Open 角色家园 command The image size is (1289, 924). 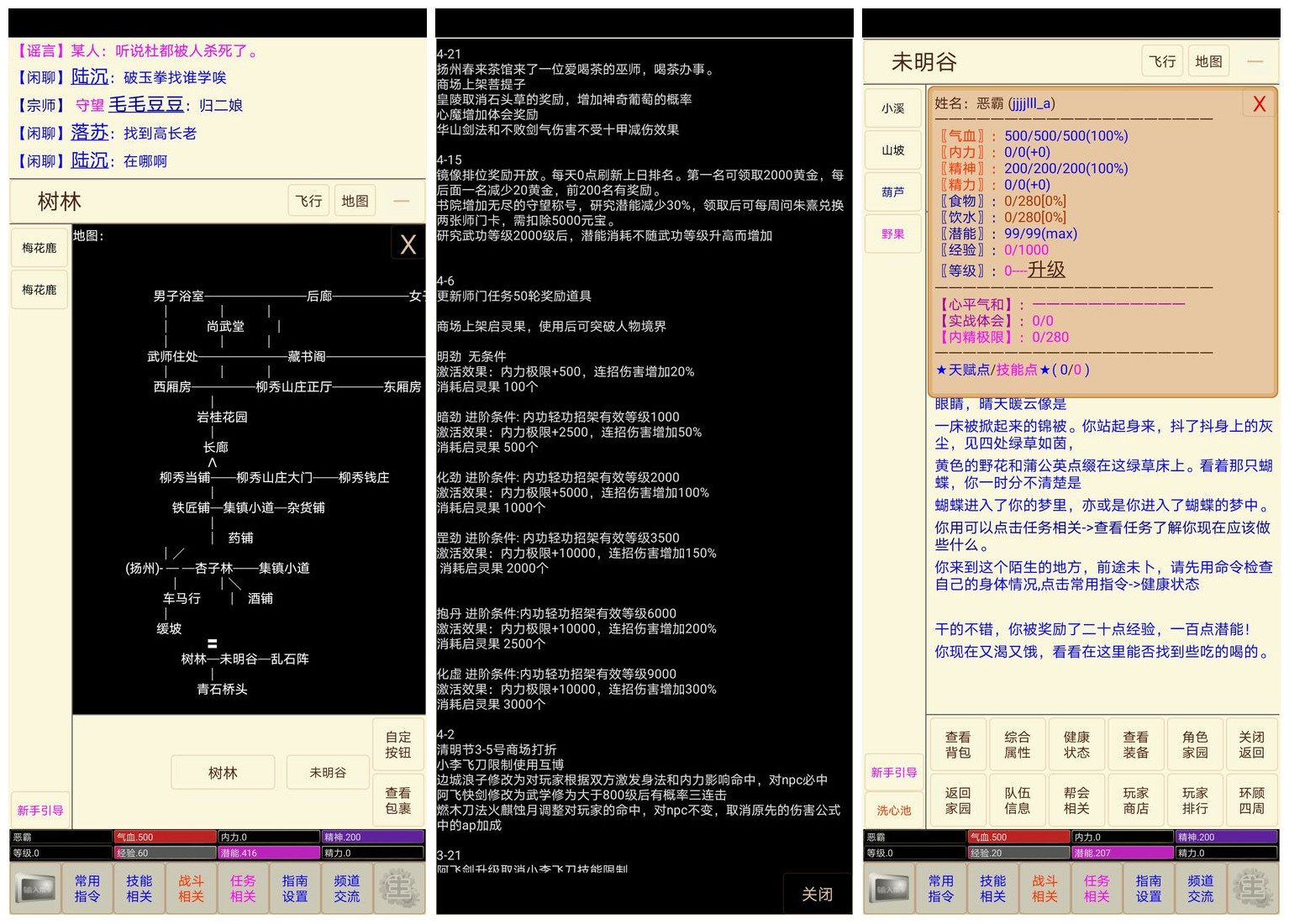pos(1195,745)
